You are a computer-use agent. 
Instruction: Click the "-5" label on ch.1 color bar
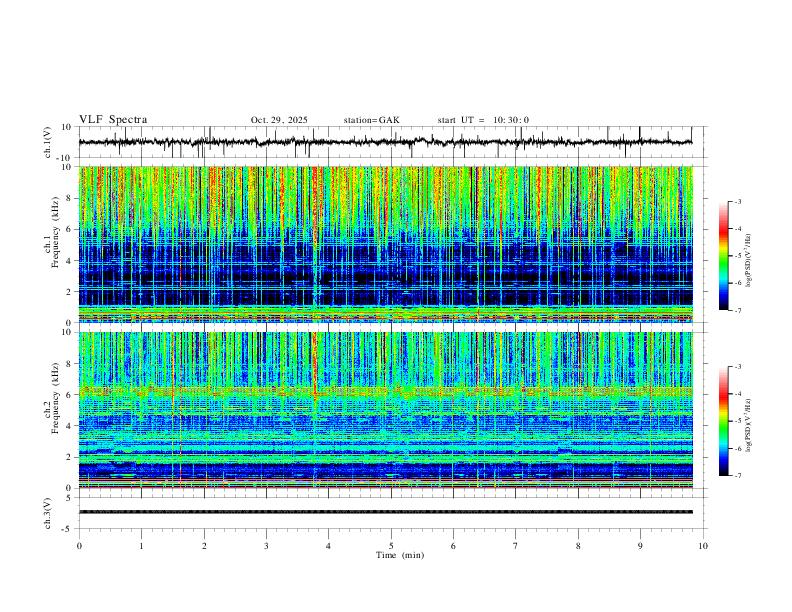point(737,256)
